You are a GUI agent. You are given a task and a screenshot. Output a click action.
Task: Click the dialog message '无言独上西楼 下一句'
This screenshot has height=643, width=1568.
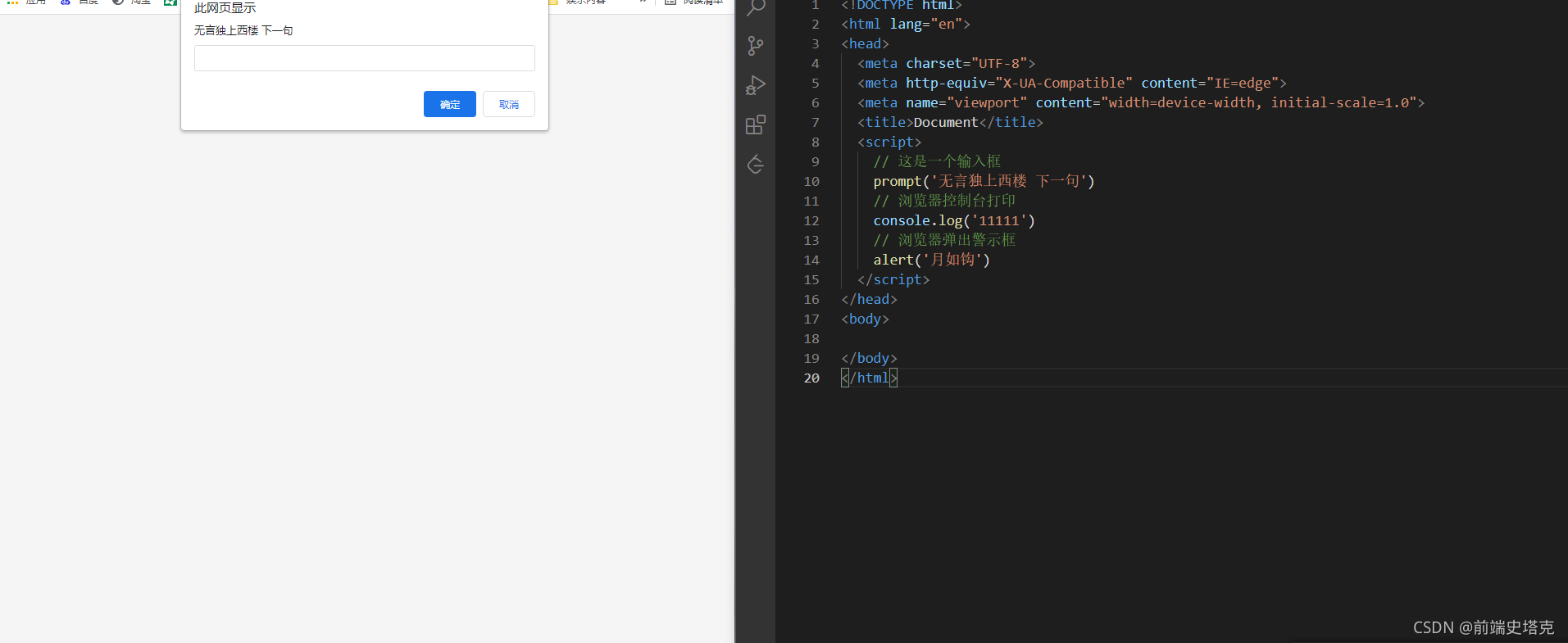243,30
